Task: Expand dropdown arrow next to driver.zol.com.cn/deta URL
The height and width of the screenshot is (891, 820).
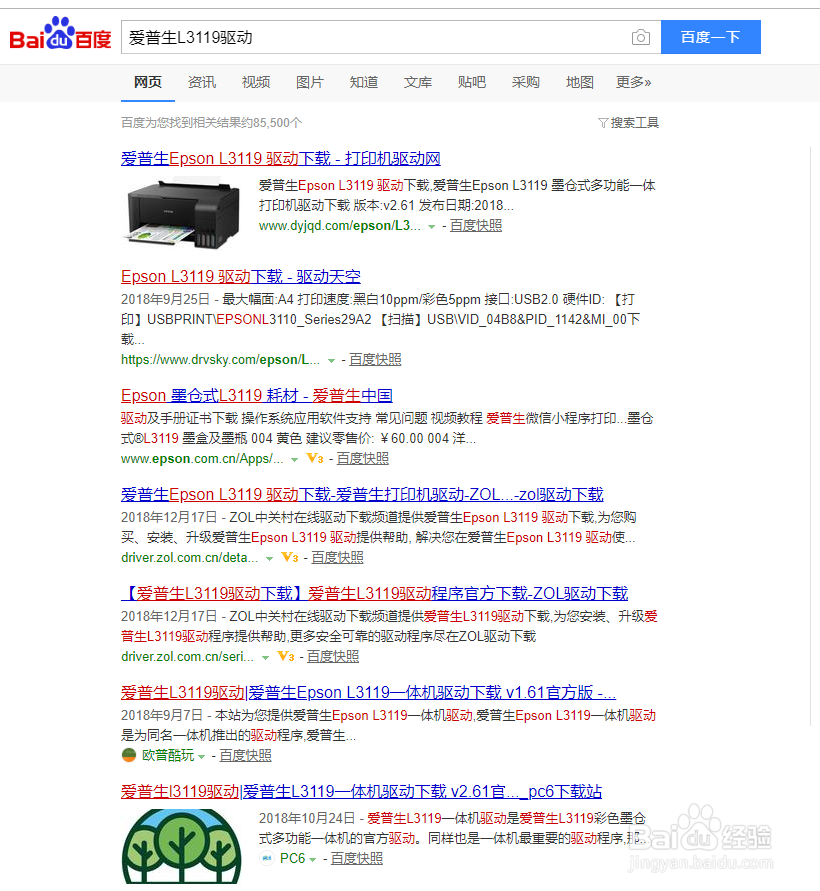Action: (269, 559)
